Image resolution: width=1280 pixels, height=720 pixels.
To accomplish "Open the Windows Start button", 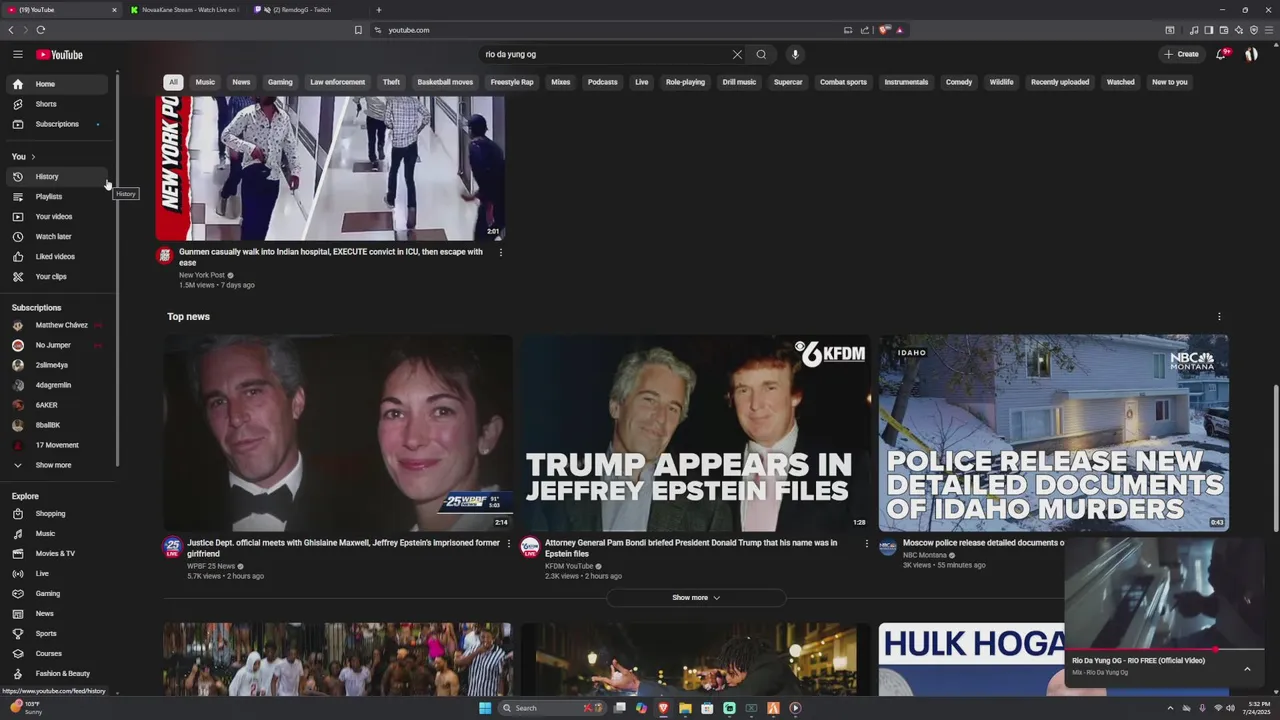I will pyautogui.click(x=485, y=708).
